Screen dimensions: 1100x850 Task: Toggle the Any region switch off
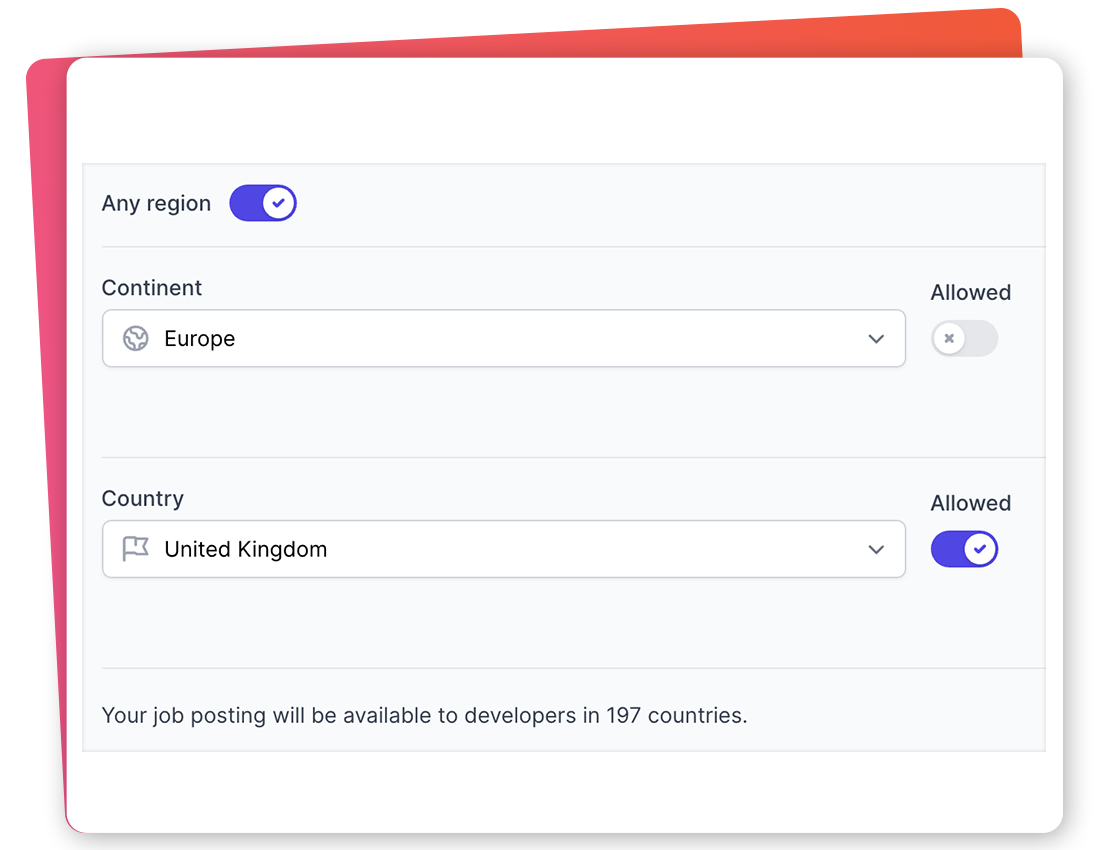pos(263,203)
